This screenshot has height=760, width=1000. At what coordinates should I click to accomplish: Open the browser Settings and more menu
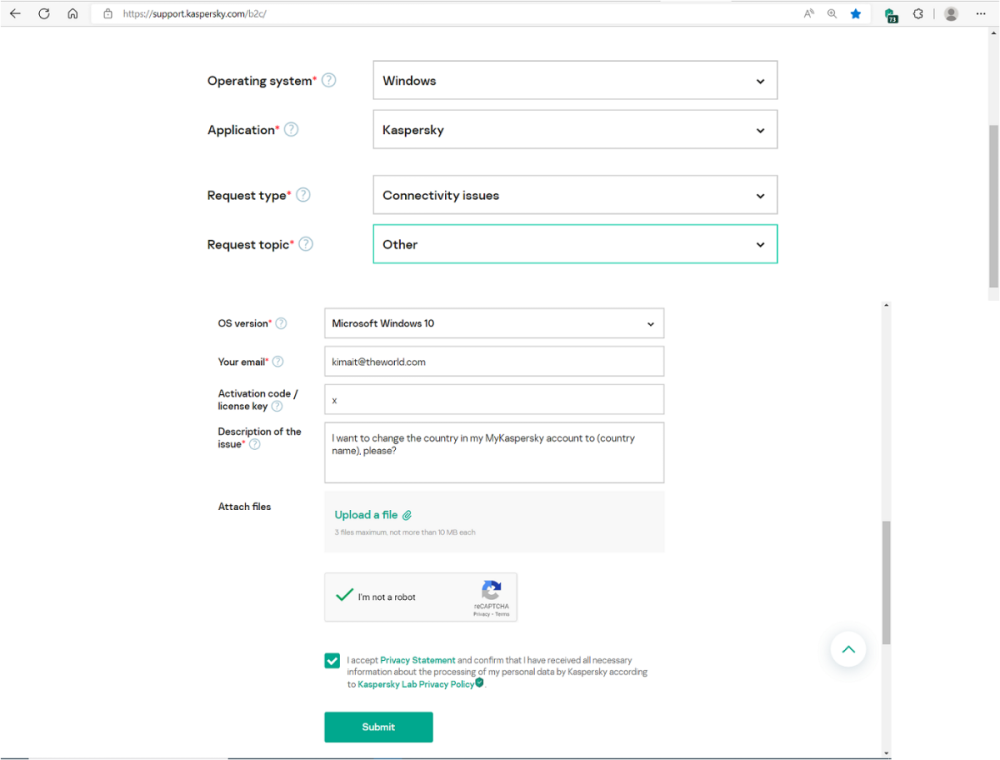[980, 14]
